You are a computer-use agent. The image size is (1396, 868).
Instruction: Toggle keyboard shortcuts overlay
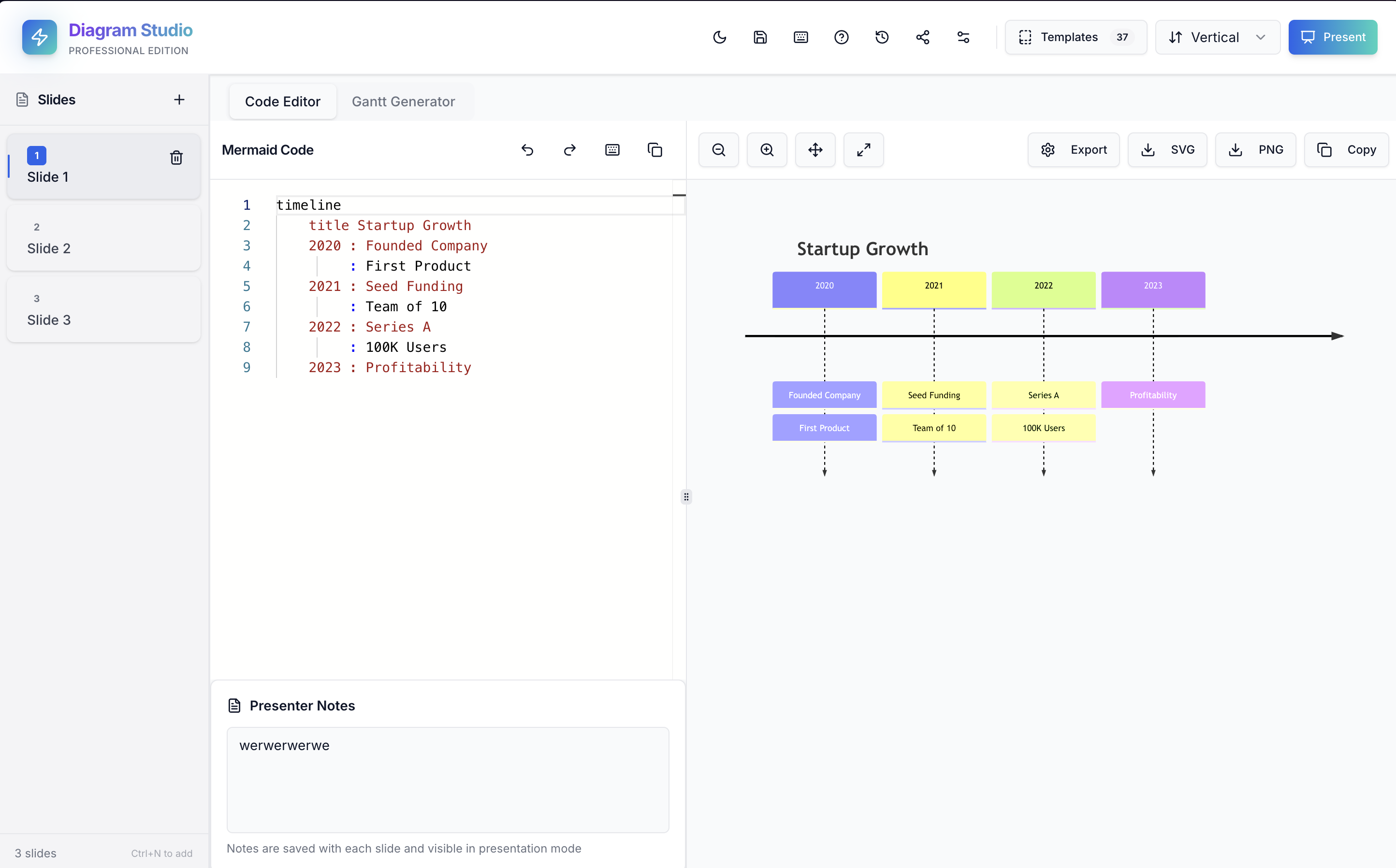(x=800, y=37)
